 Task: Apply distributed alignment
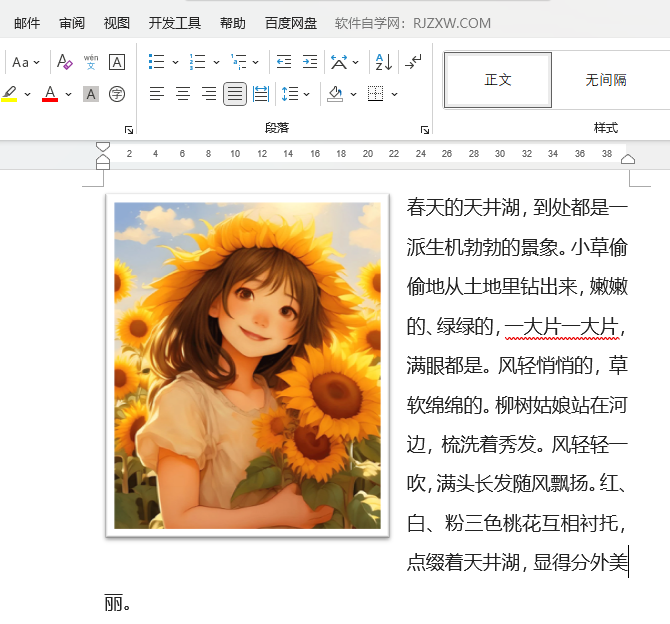[x=261, y=94]
